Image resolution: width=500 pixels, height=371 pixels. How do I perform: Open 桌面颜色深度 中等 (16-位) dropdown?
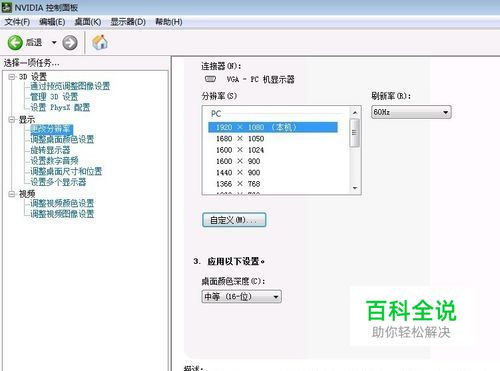click(241, 296)
